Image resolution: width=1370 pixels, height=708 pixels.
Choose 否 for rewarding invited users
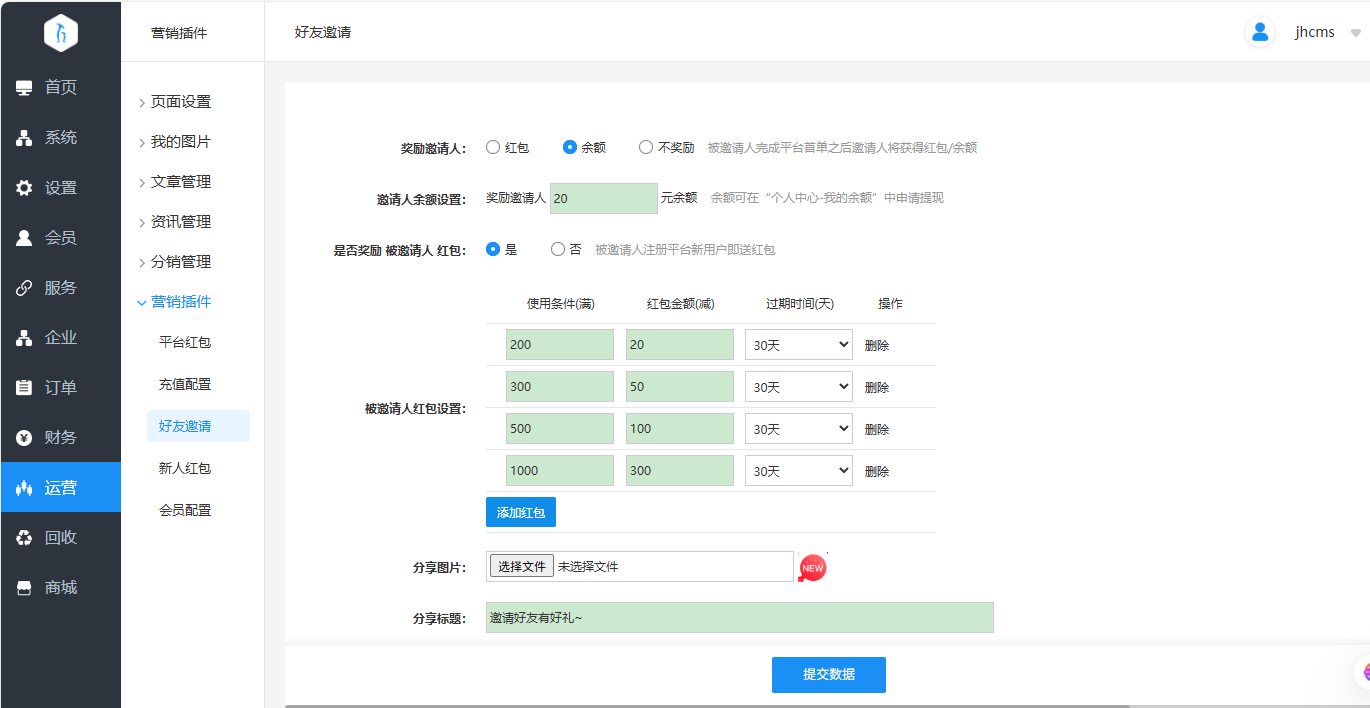[558, 249]
